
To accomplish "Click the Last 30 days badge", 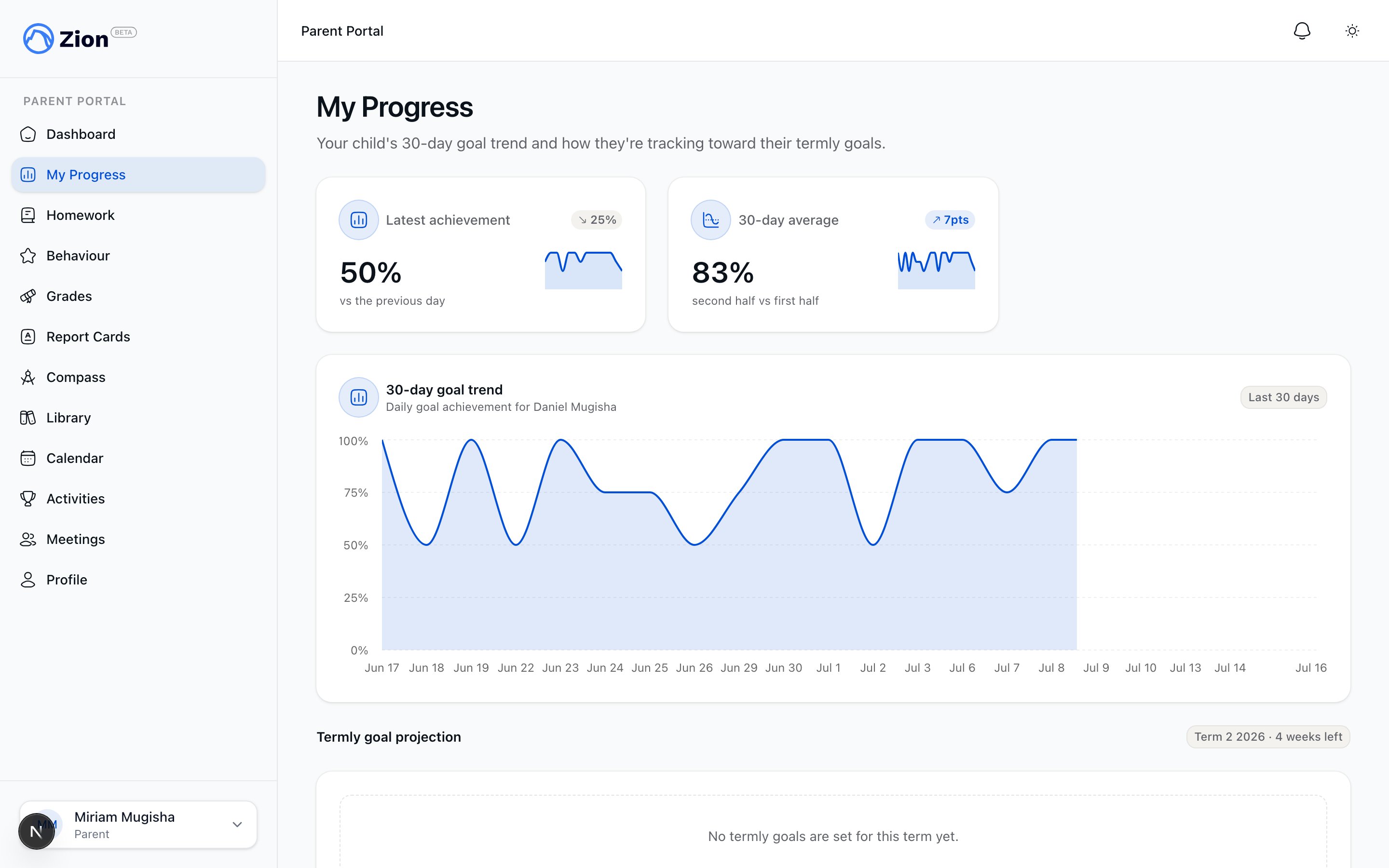I will click(x=1283, y=397).
